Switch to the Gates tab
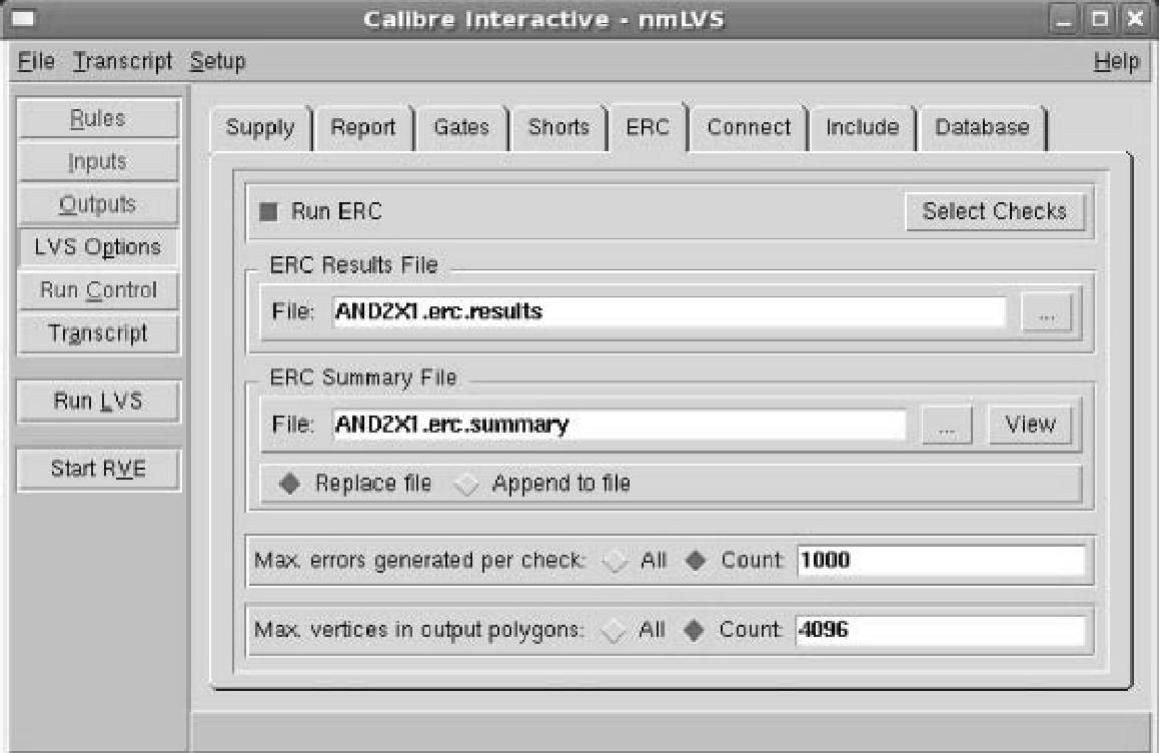Image resolution: width=1159 pixels, height=753 pixels. 461,128
